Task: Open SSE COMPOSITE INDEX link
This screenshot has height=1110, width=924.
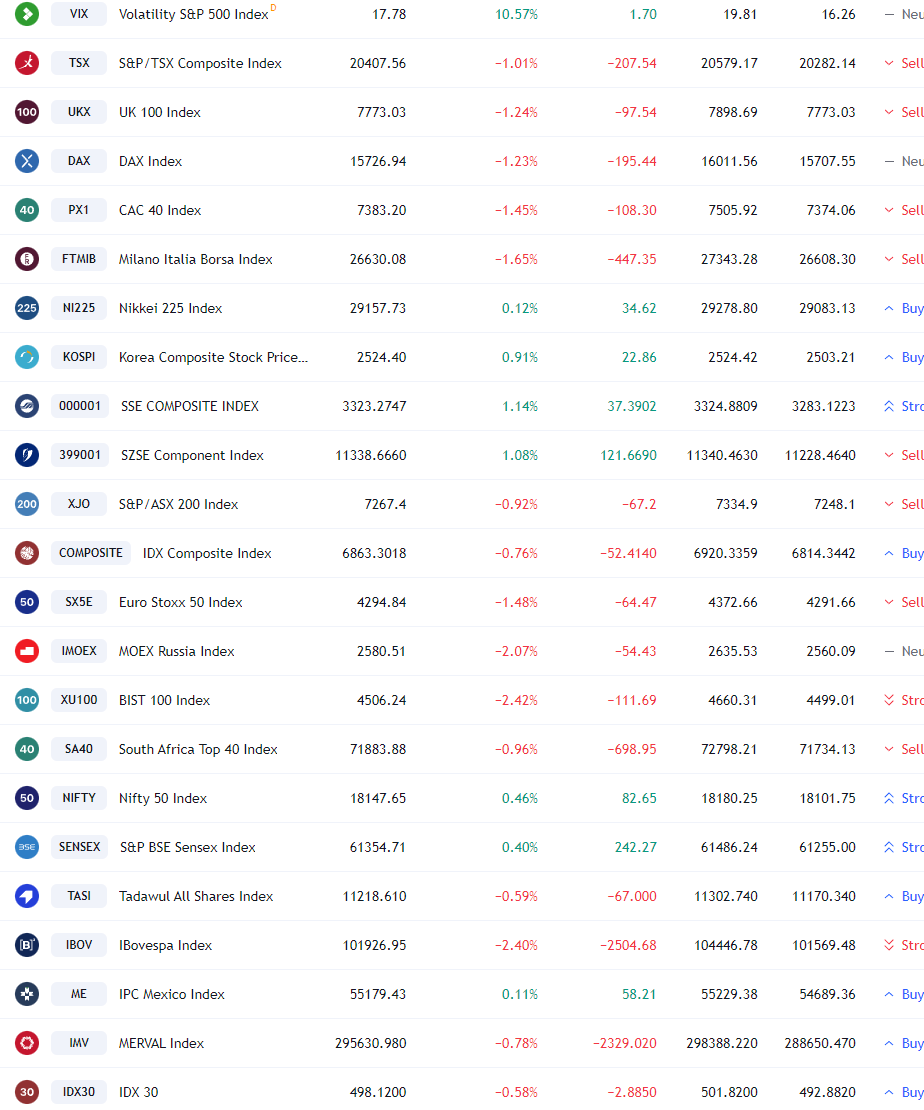Action: tap(190, 406)
